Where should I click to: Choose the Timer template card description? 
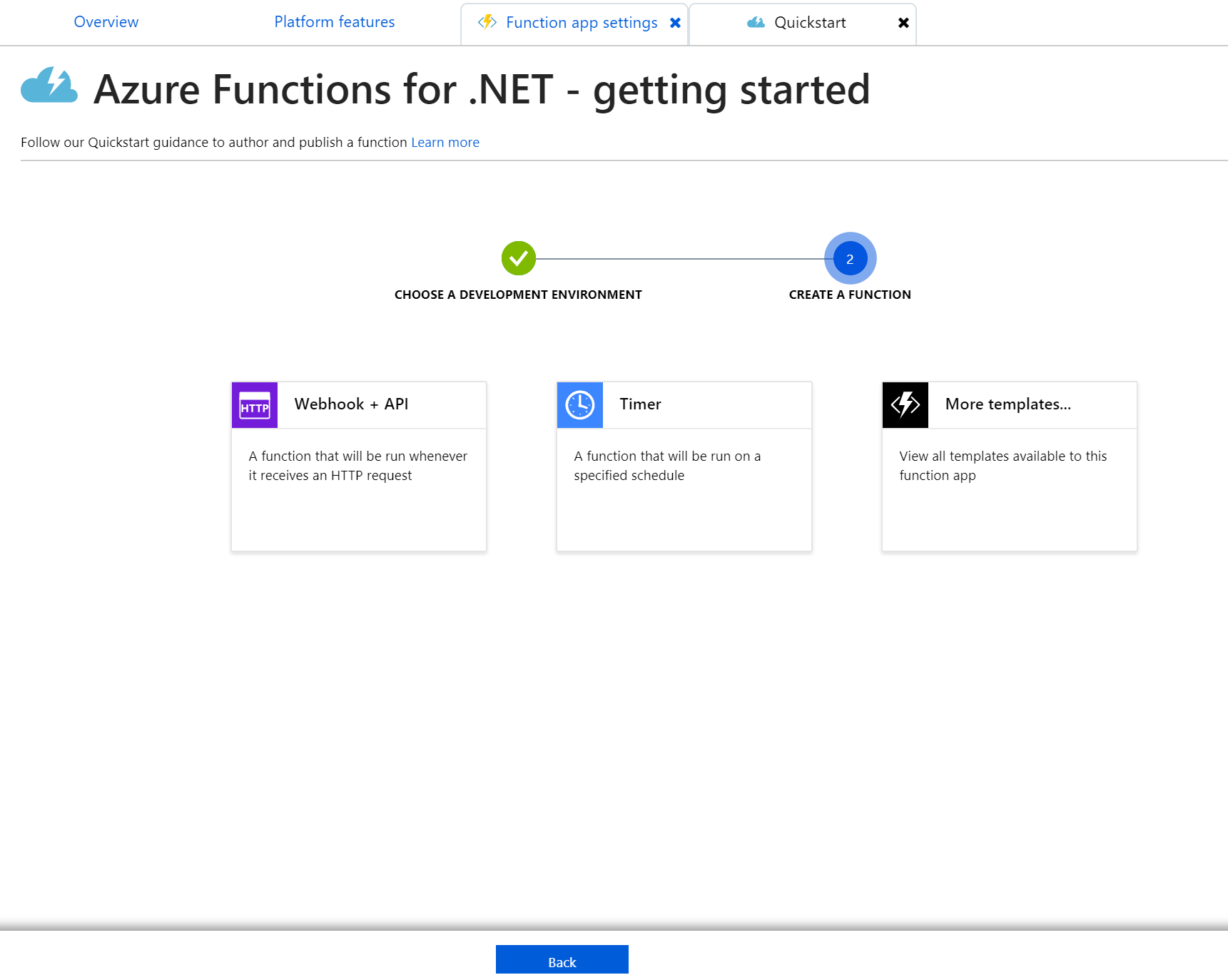pyautogui.click(x=667, y=466)
